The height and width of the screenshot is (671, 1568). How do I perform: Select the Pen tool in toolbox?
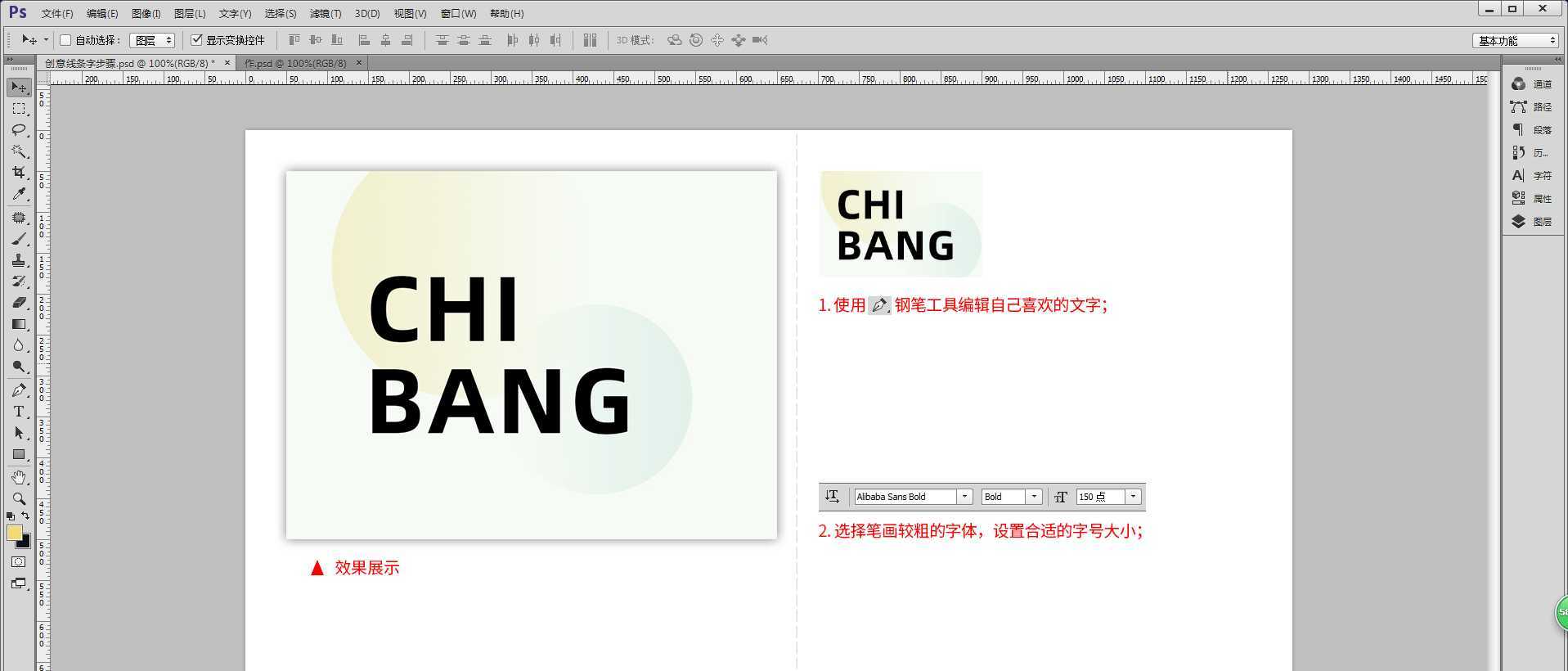click(x=19, y=390)
